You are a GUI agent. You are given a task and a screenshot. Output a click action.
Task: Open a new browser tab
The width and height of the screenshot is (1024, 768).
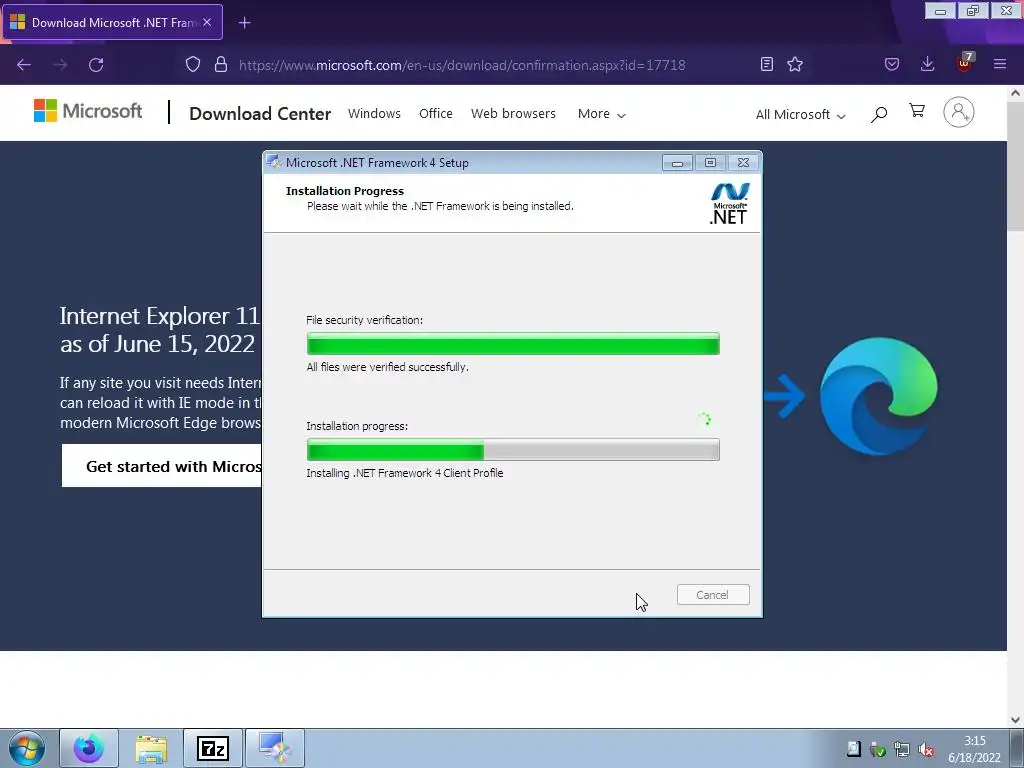point(244,23)
